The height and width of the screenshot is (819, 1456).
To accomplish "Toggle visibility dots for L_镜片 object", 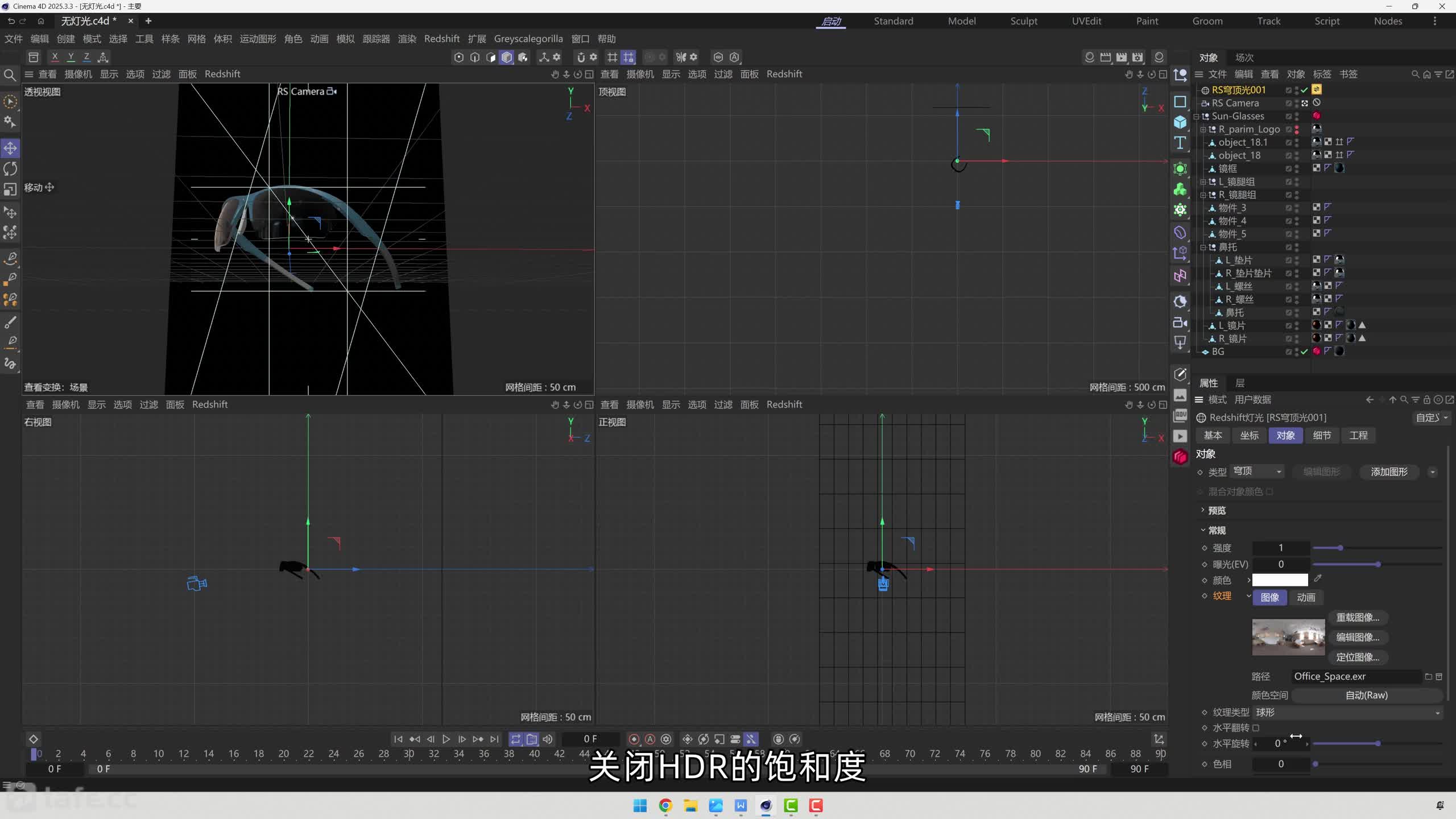I will coord(1297,326).
